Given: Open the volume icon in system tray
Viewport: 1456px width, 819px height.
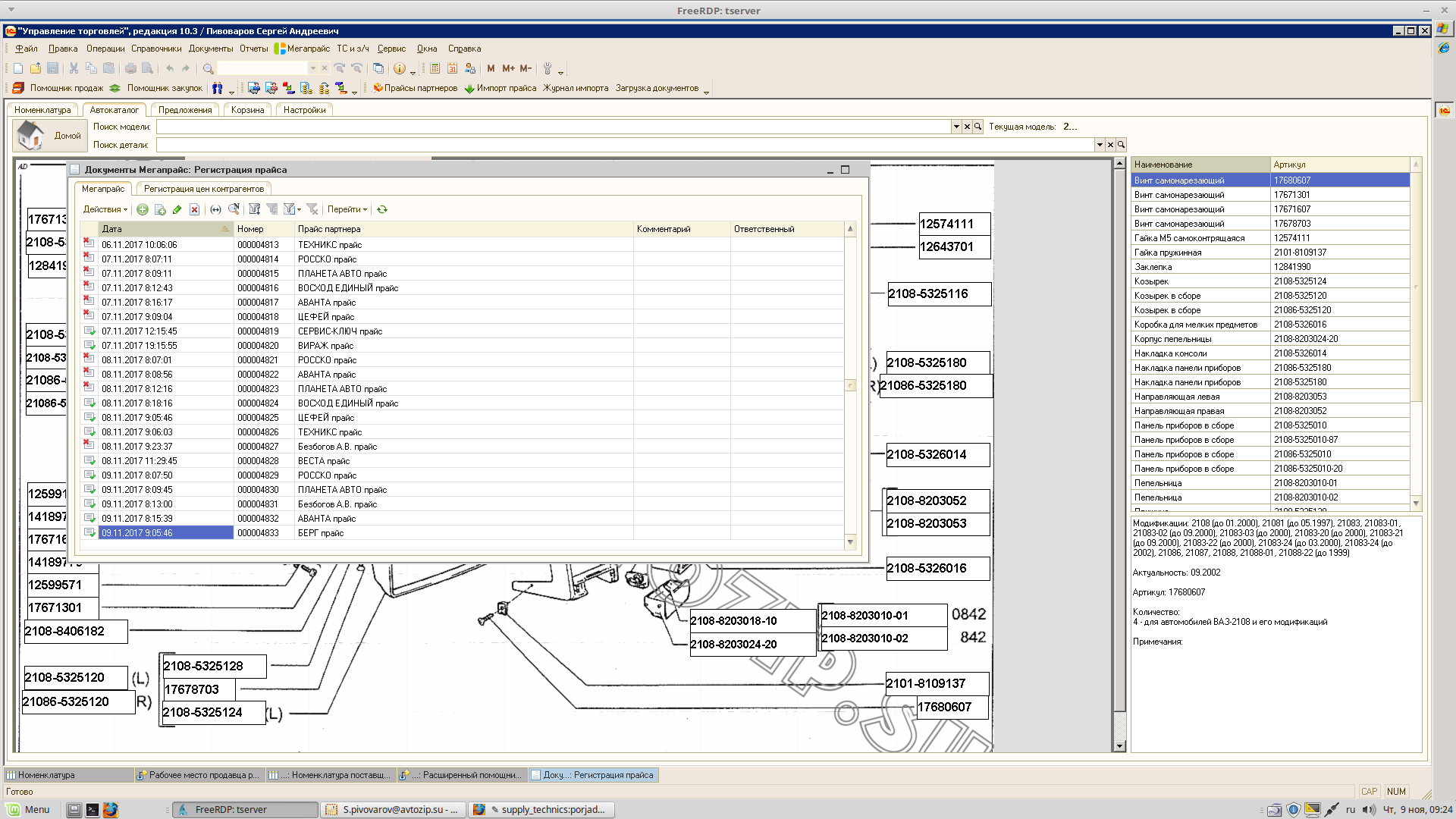Looking at the screenshot, I should pyautogui.click(x=1368, y=810).
